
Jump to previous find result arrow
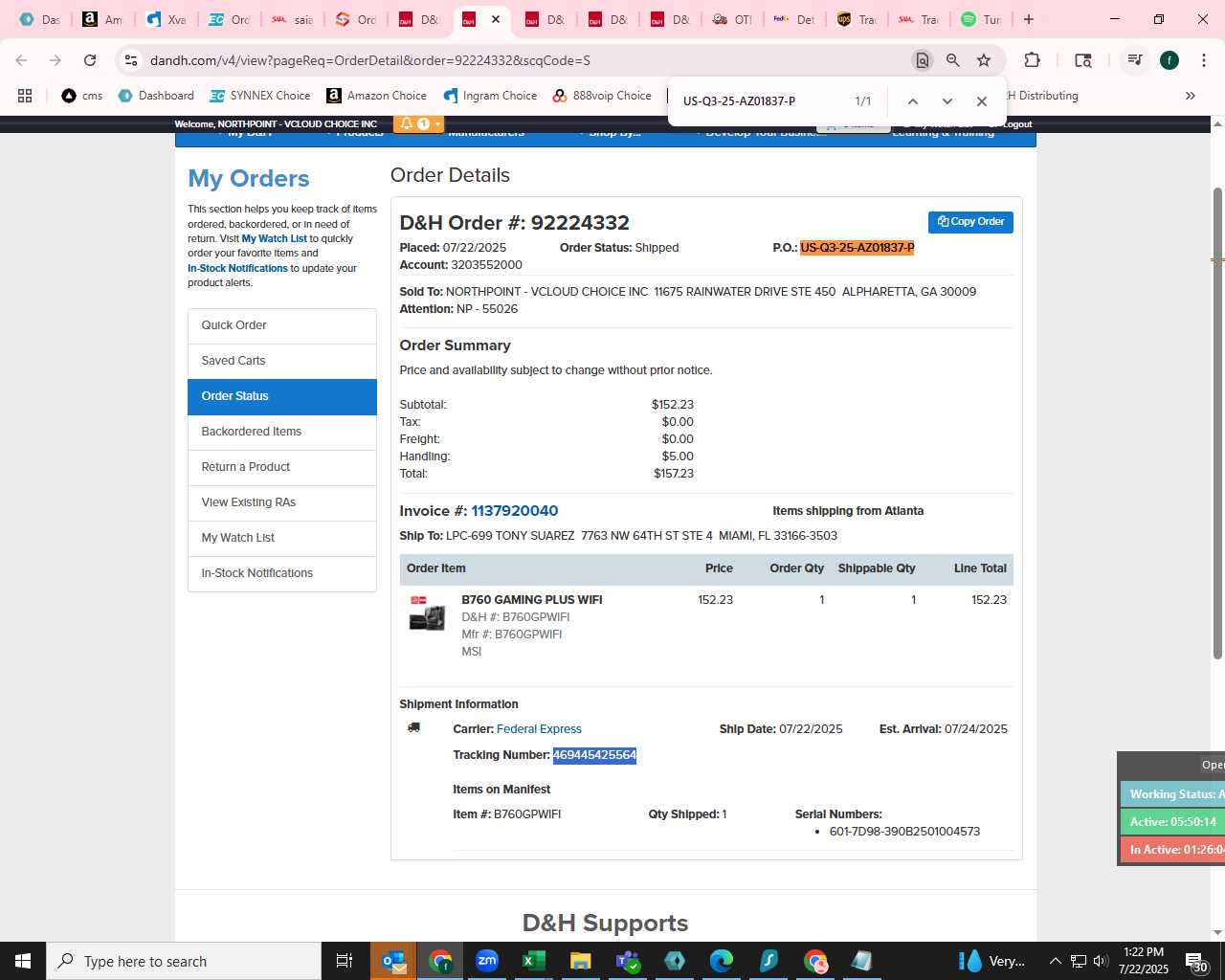pos(913,101)
